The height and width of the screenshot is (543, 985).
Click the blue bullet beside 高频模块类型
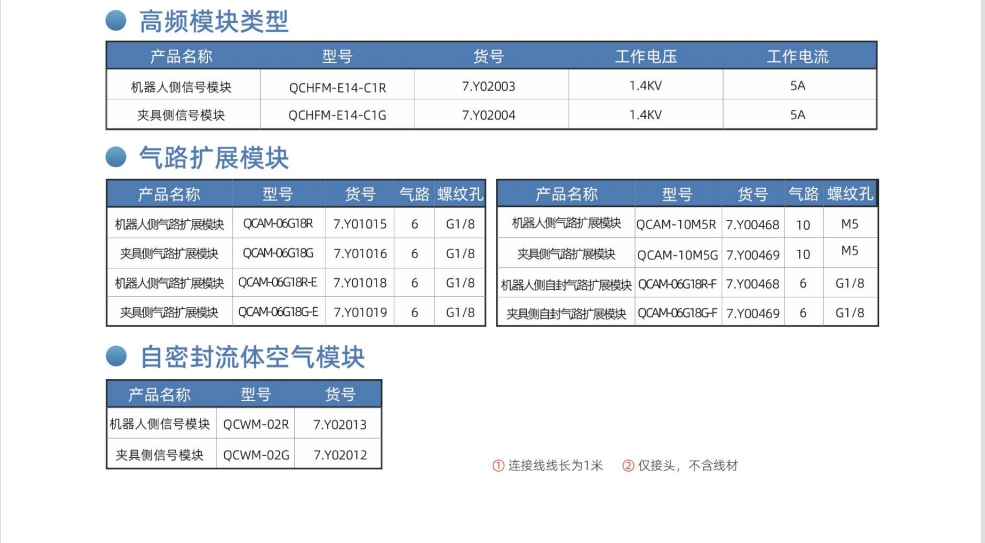point(117,21)
